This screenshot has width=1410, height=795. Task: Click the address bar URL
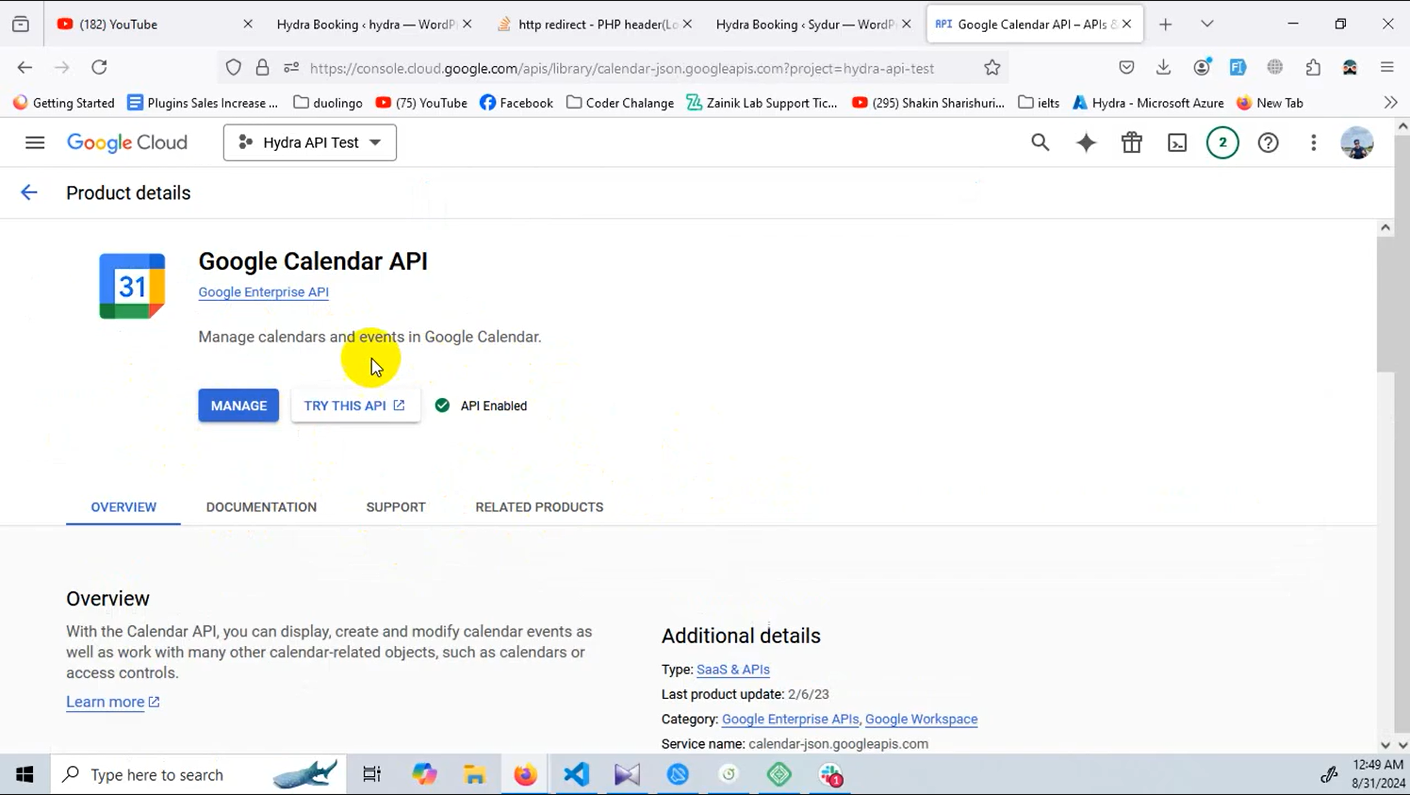coord(622,68)
